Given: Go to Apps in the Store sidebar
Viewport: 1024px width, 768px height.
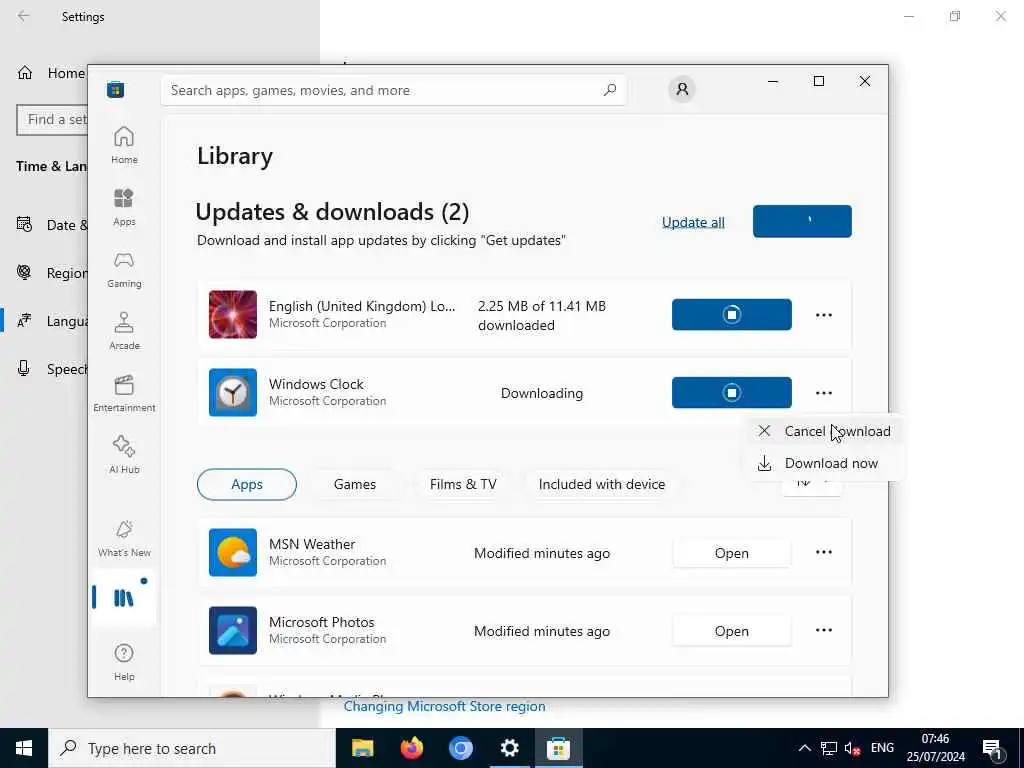Looking at the screenshot, I should tap(124, 207).
